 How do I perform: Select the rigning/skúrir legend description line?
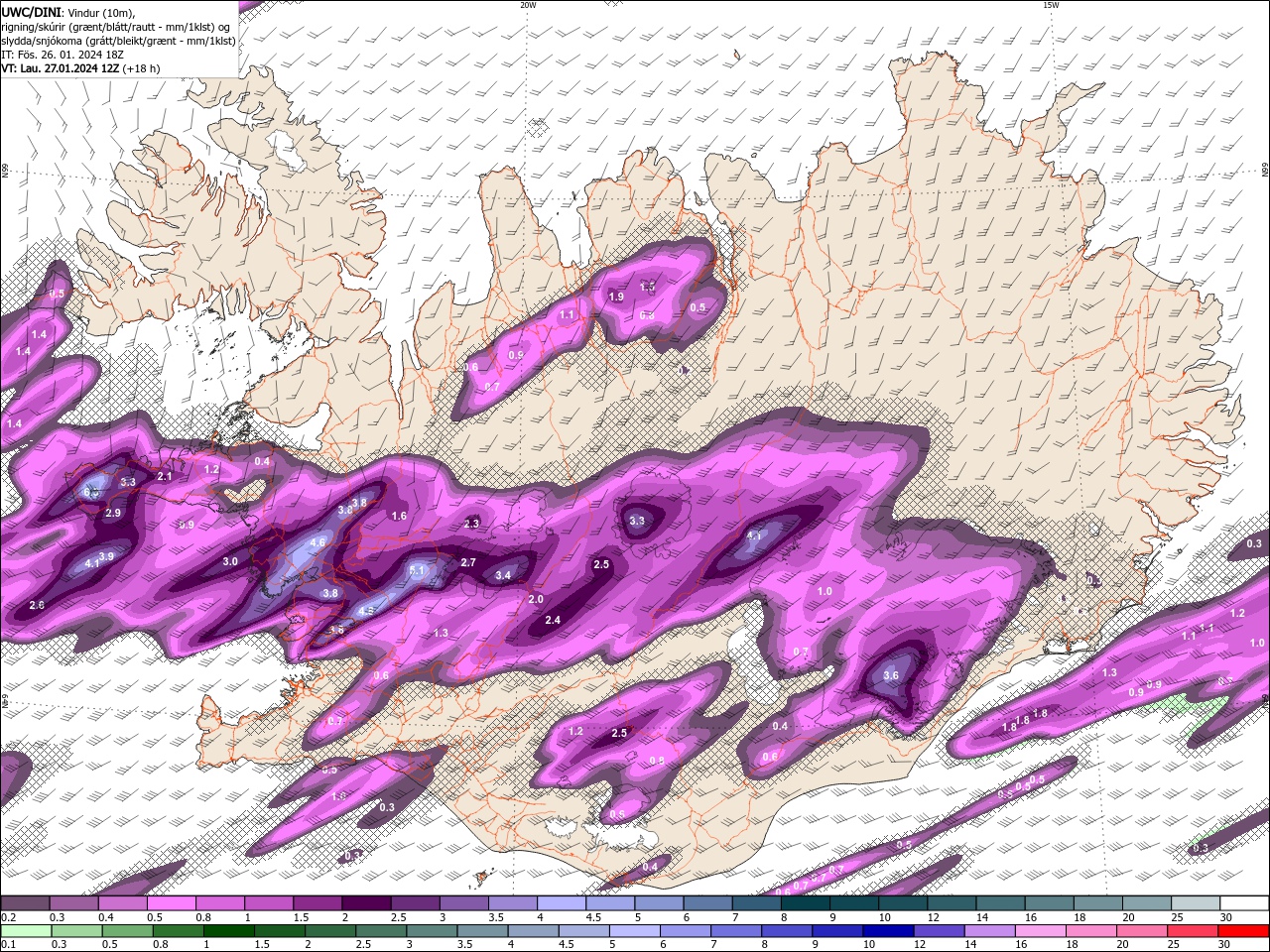pos(115,26)
